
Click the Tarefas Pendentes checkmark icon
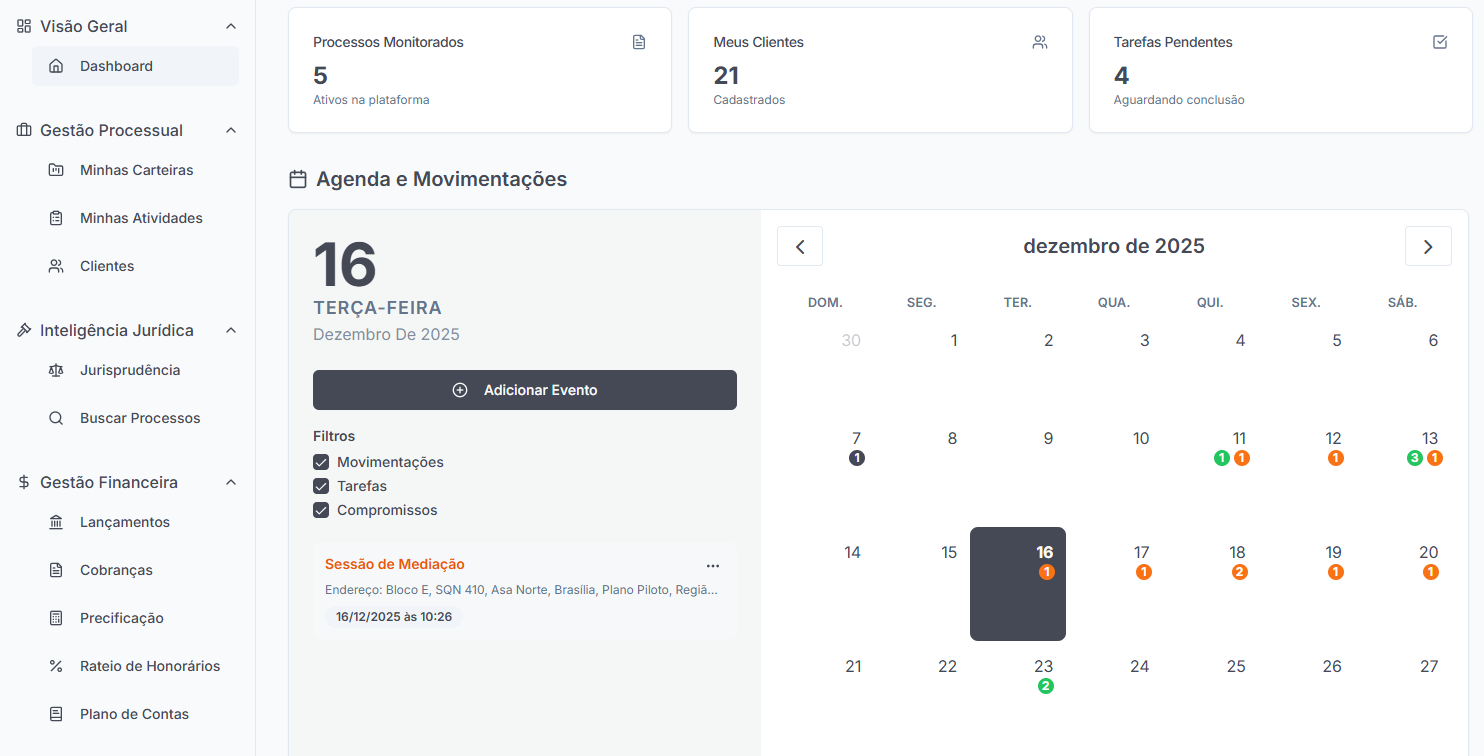1440,42
